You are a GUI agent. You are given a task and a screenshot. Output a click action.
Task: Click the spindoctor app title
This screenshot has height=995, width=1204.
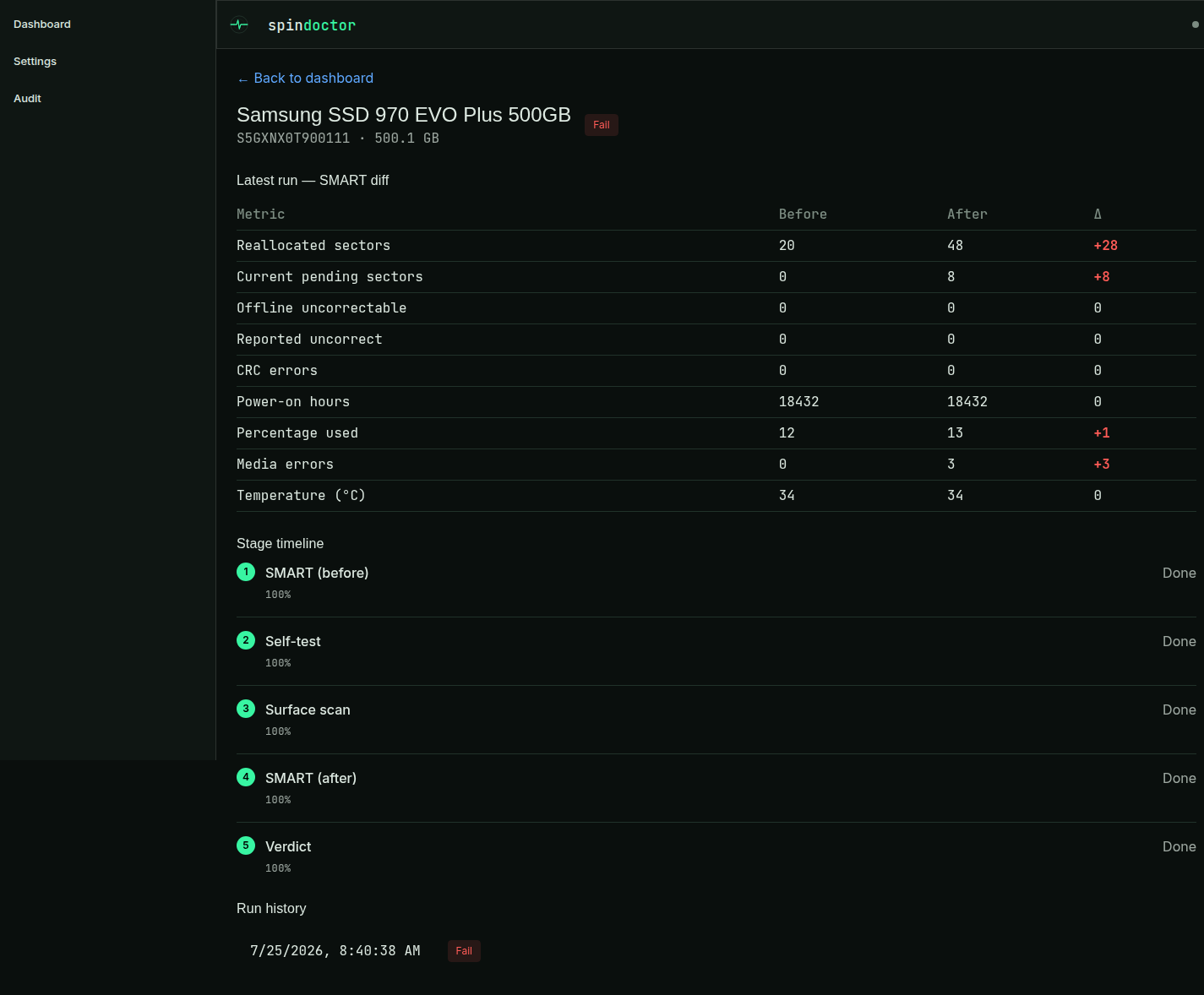click(x=312, y=25)
